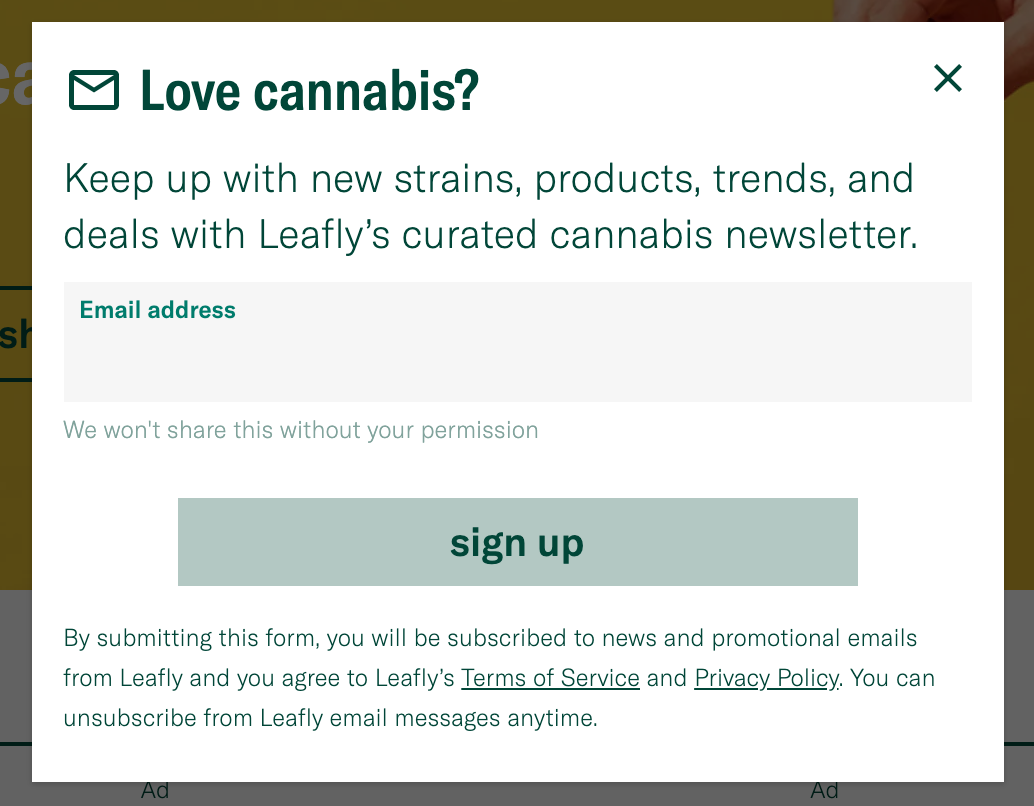The height and width of the screenshot is (806, 1034).
Task: Click the right Ad label below the popup
Action: click(824, 793)
